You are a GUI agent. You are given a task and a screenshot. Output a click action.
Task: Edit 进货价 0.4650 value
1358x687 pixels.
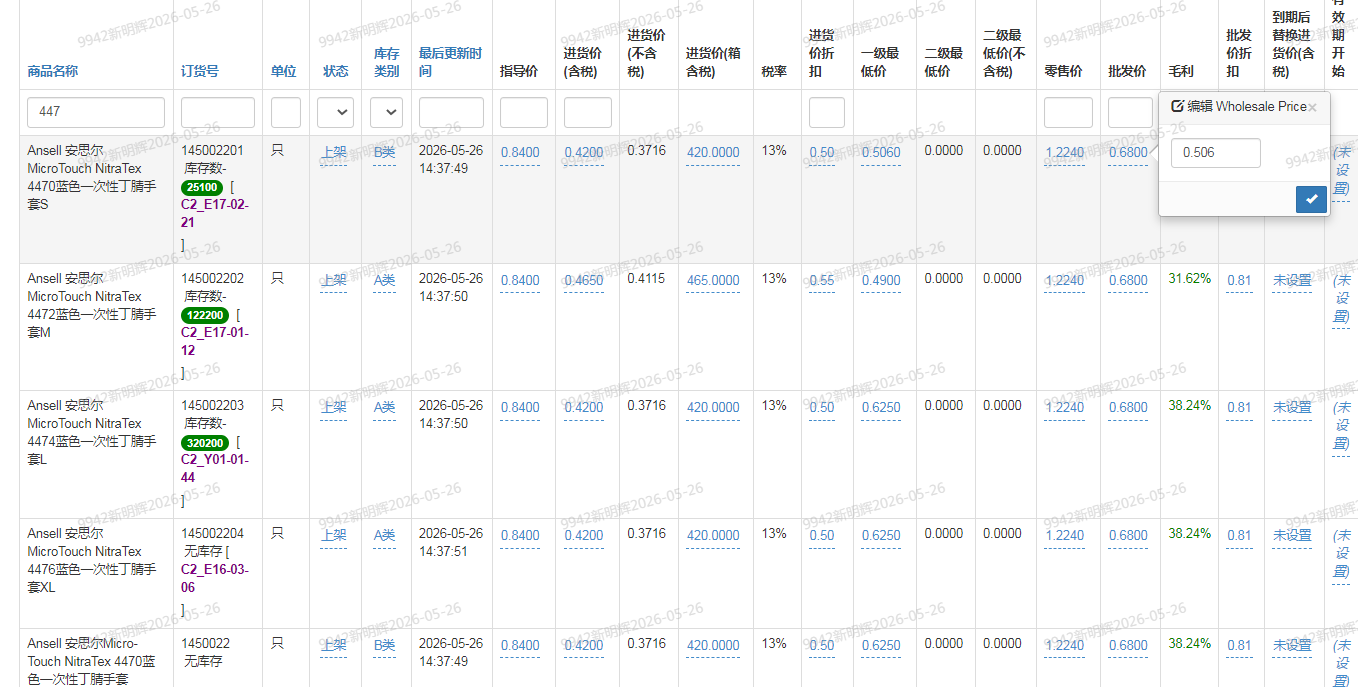point(584,281)
